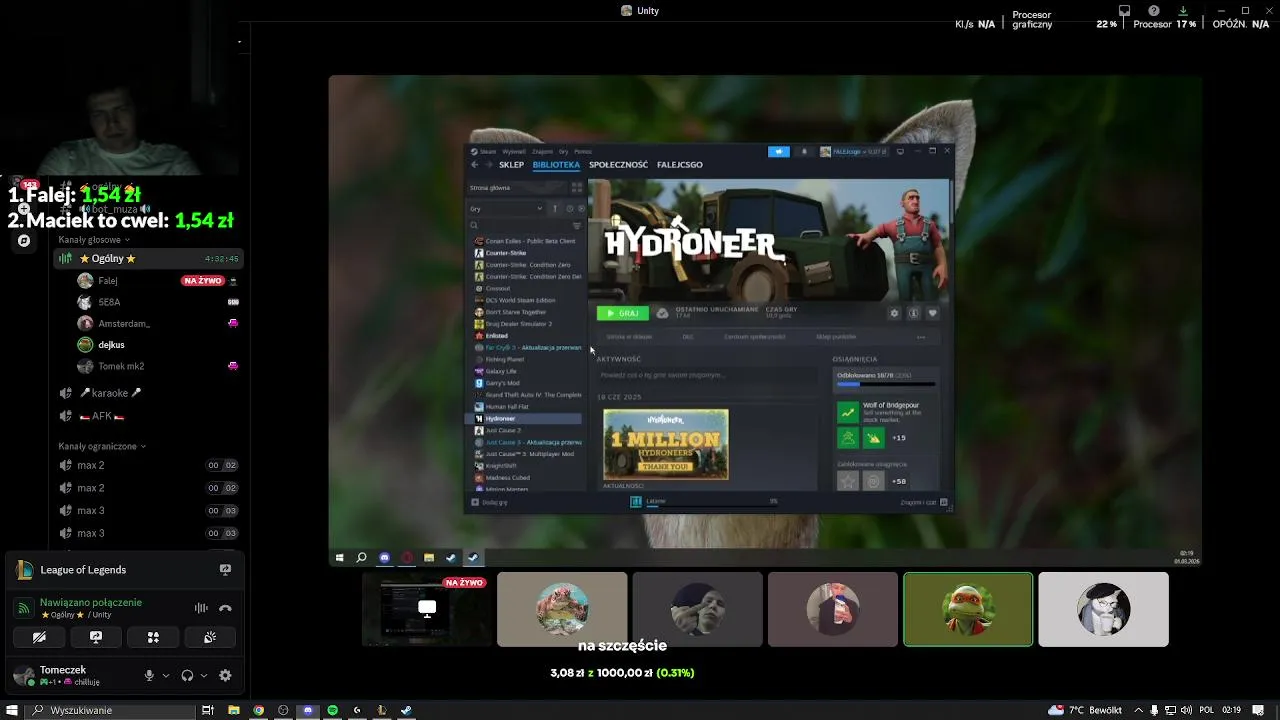This screenshot has width=1280, height=720.
Task: Select user 5E8A in voice channel
Action: pyautogui.click(x=109, y=302)
